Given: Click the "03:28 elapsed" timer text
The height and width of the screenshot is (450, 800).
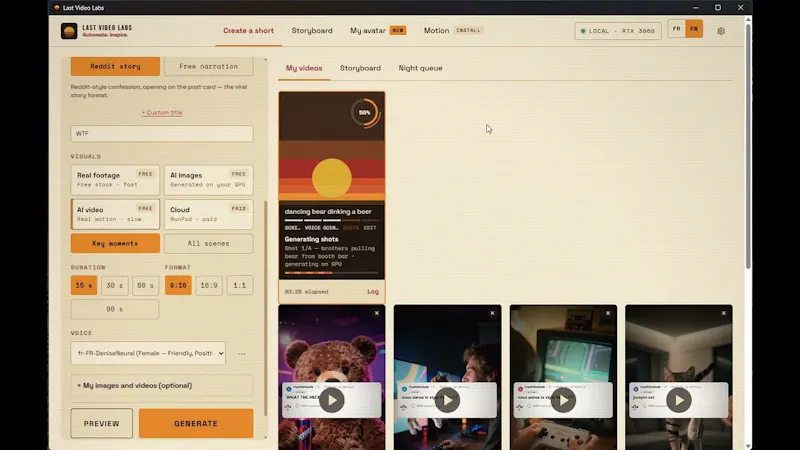Looking at the screenshot, I should 307,292.
